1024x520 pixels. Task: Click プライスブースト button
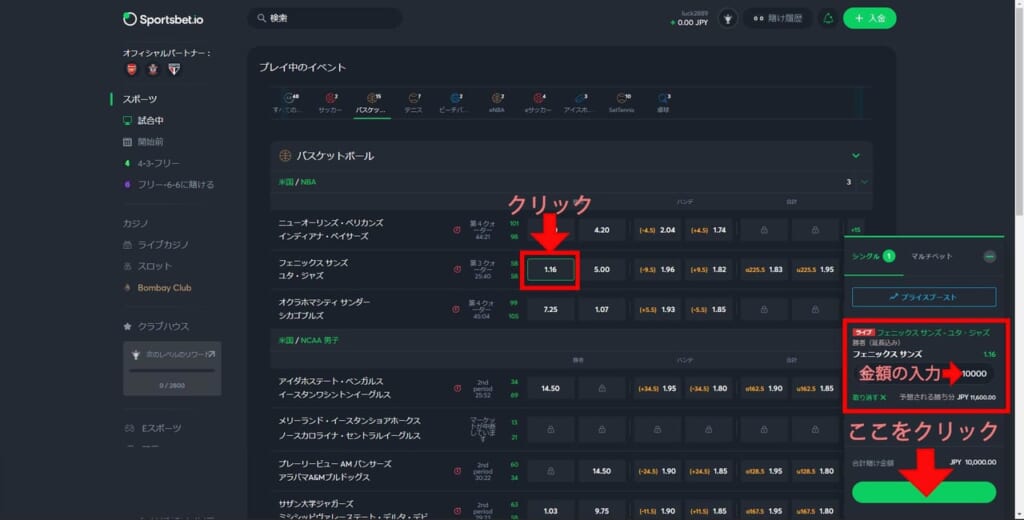923,297
